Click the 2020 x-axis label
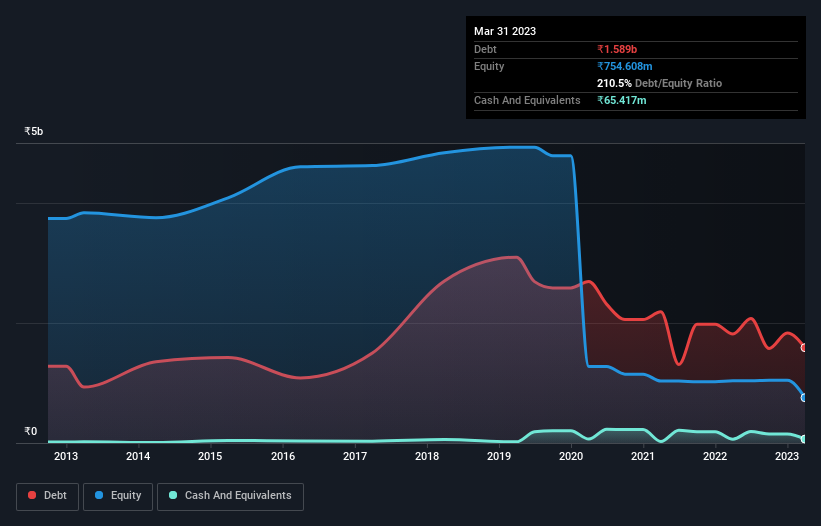821x526 pixels. point(571,456)
